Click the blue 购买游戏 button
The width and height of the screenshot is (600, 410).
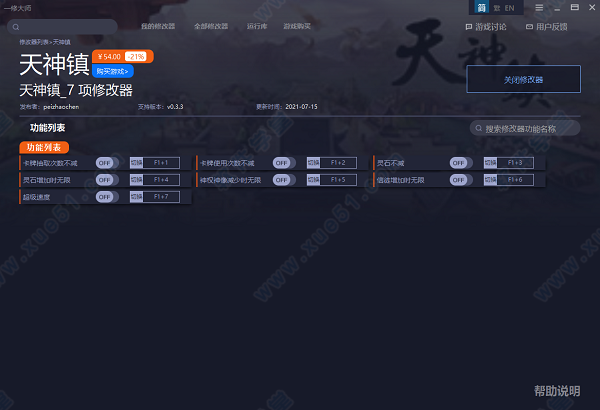112,71
